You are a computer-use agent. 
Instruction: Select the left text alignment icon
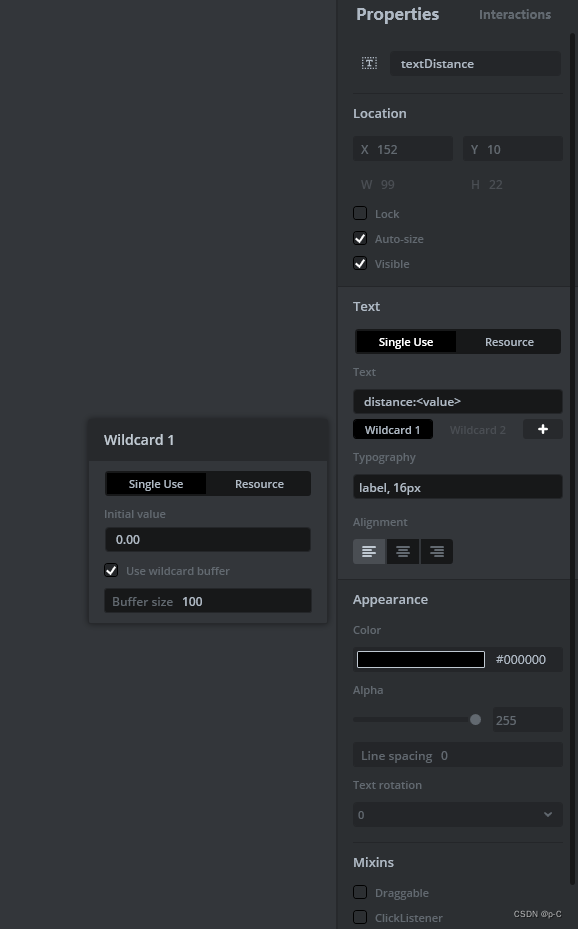tap(369, 551)
